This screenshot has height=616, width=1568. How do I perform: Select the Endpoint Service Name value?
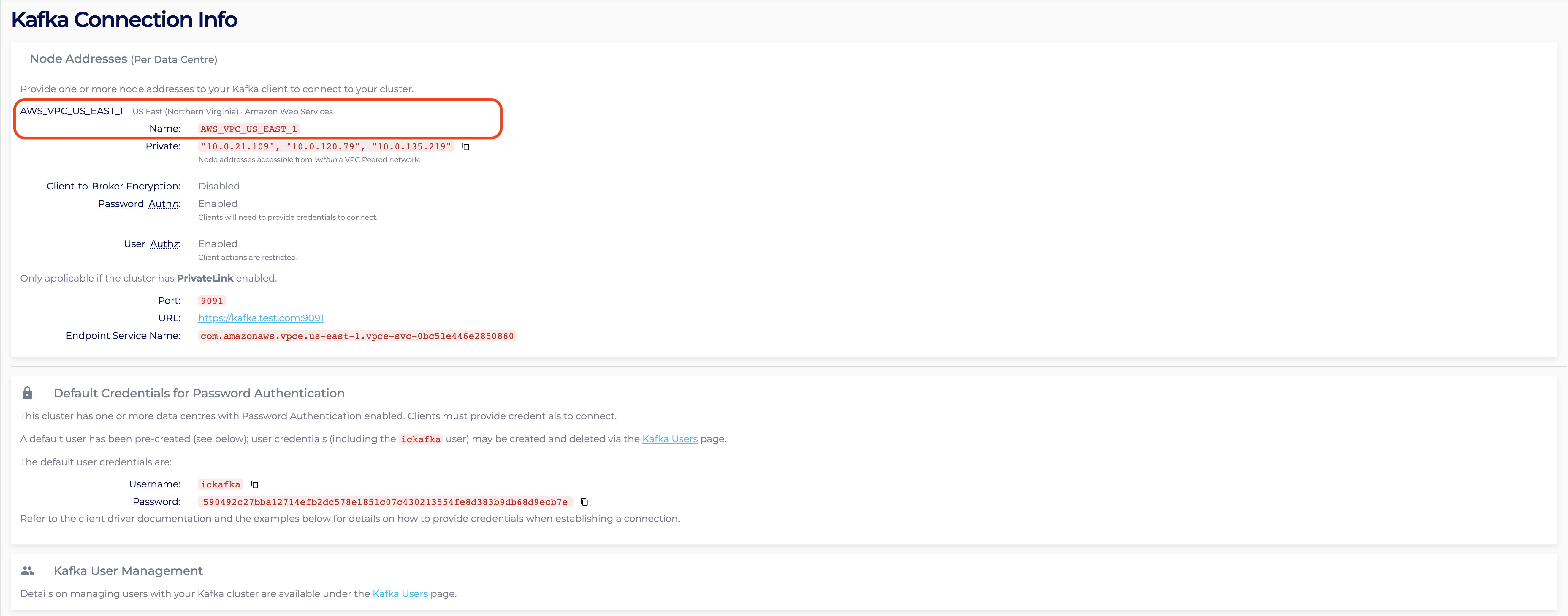(x=357, y=336)
